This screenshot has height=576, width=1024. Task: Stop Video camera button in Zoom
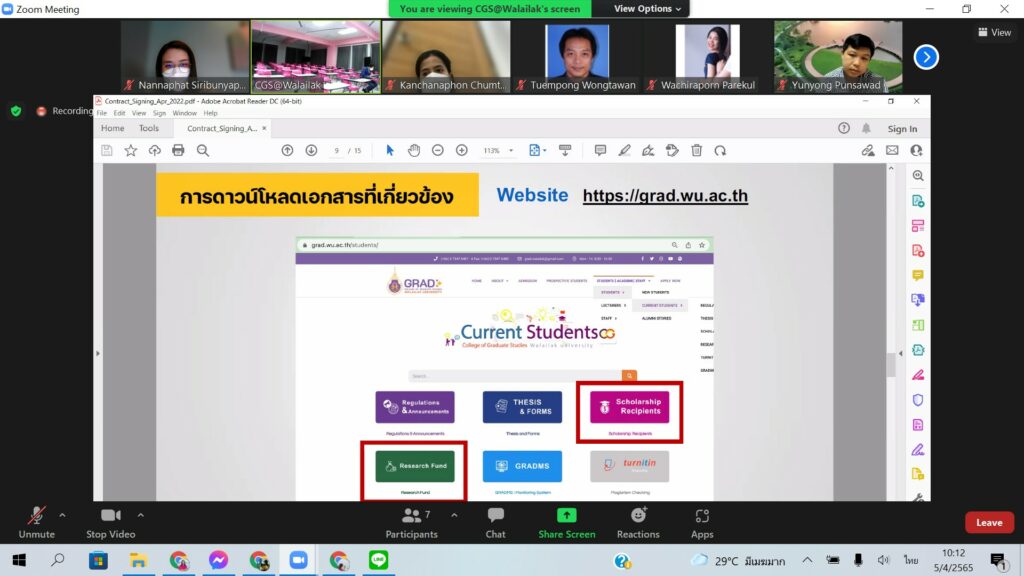[110, 522]
